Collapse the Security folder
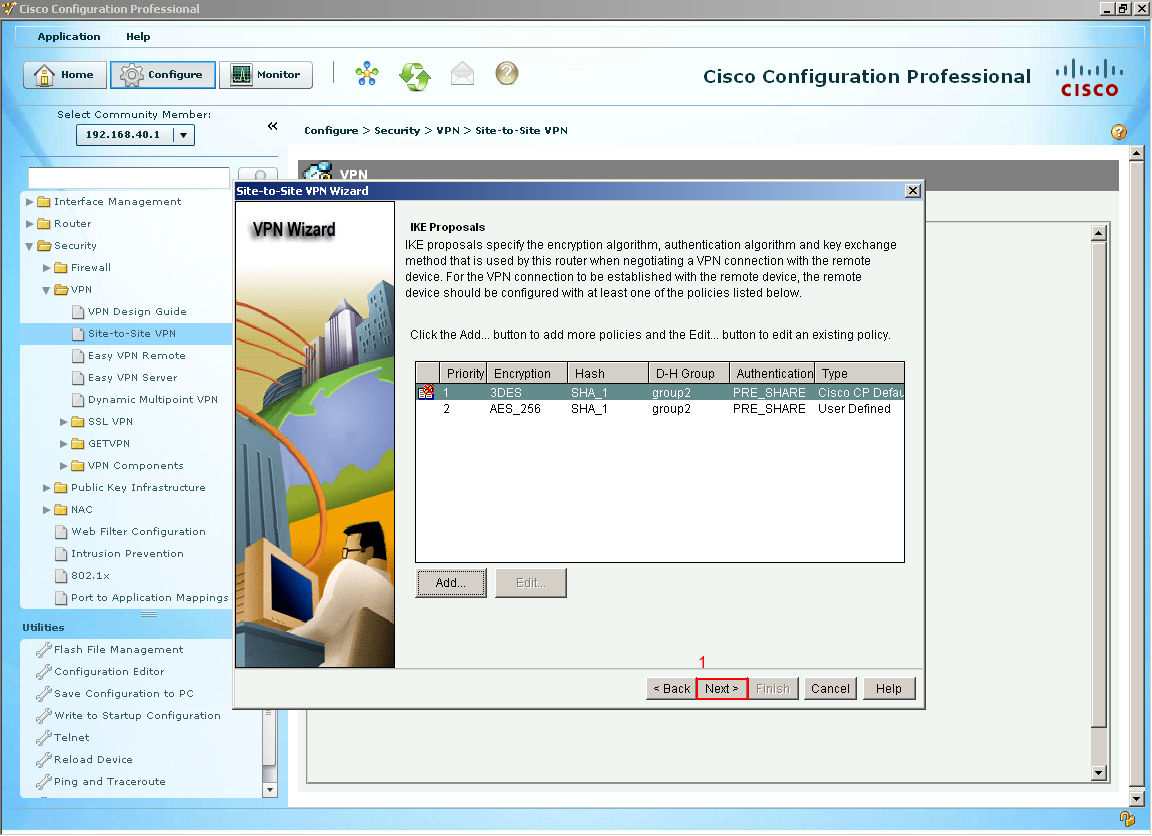The image size is (1152, 836). pos(29,246)
